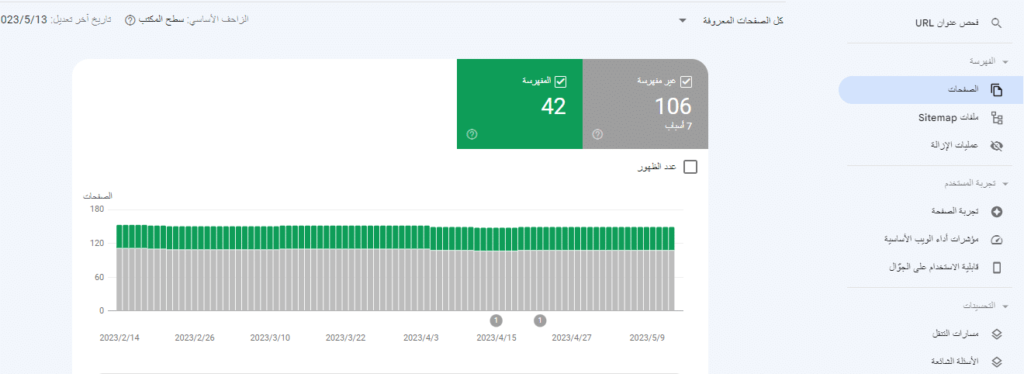Select the green 42 indexed card
Screen dimensions: 1024x374
tap(519, 104)
